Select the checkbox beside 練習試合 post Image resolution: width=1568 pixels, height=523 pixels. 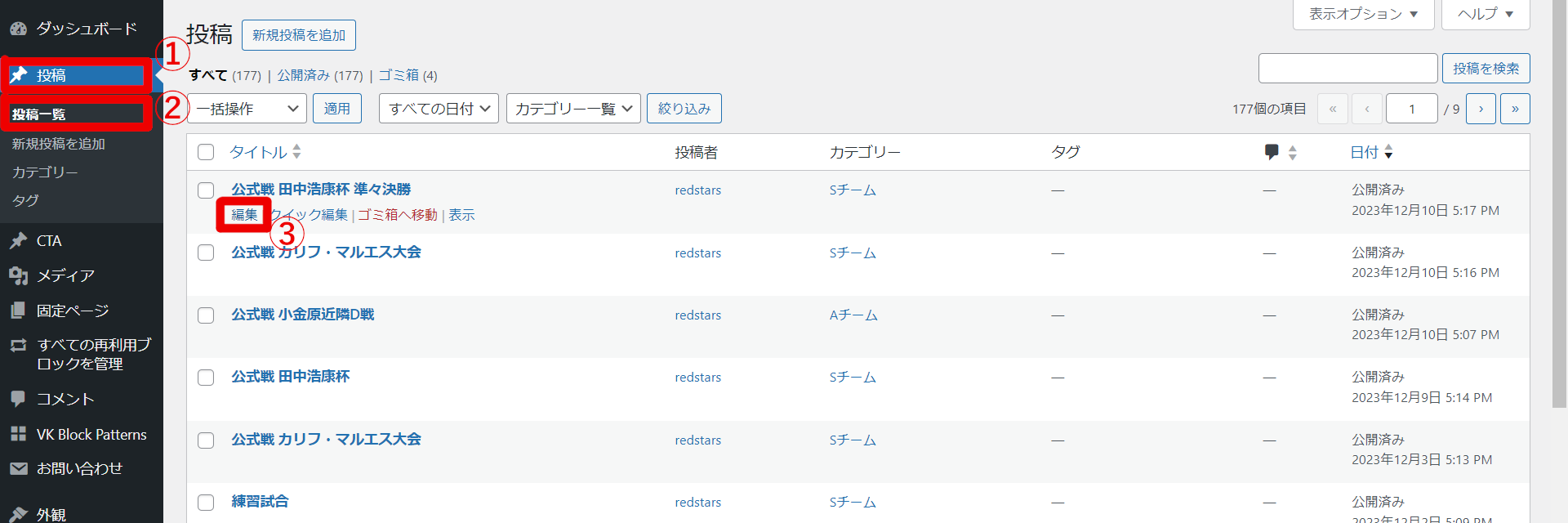pyautogui.click(x=206, y=503)
